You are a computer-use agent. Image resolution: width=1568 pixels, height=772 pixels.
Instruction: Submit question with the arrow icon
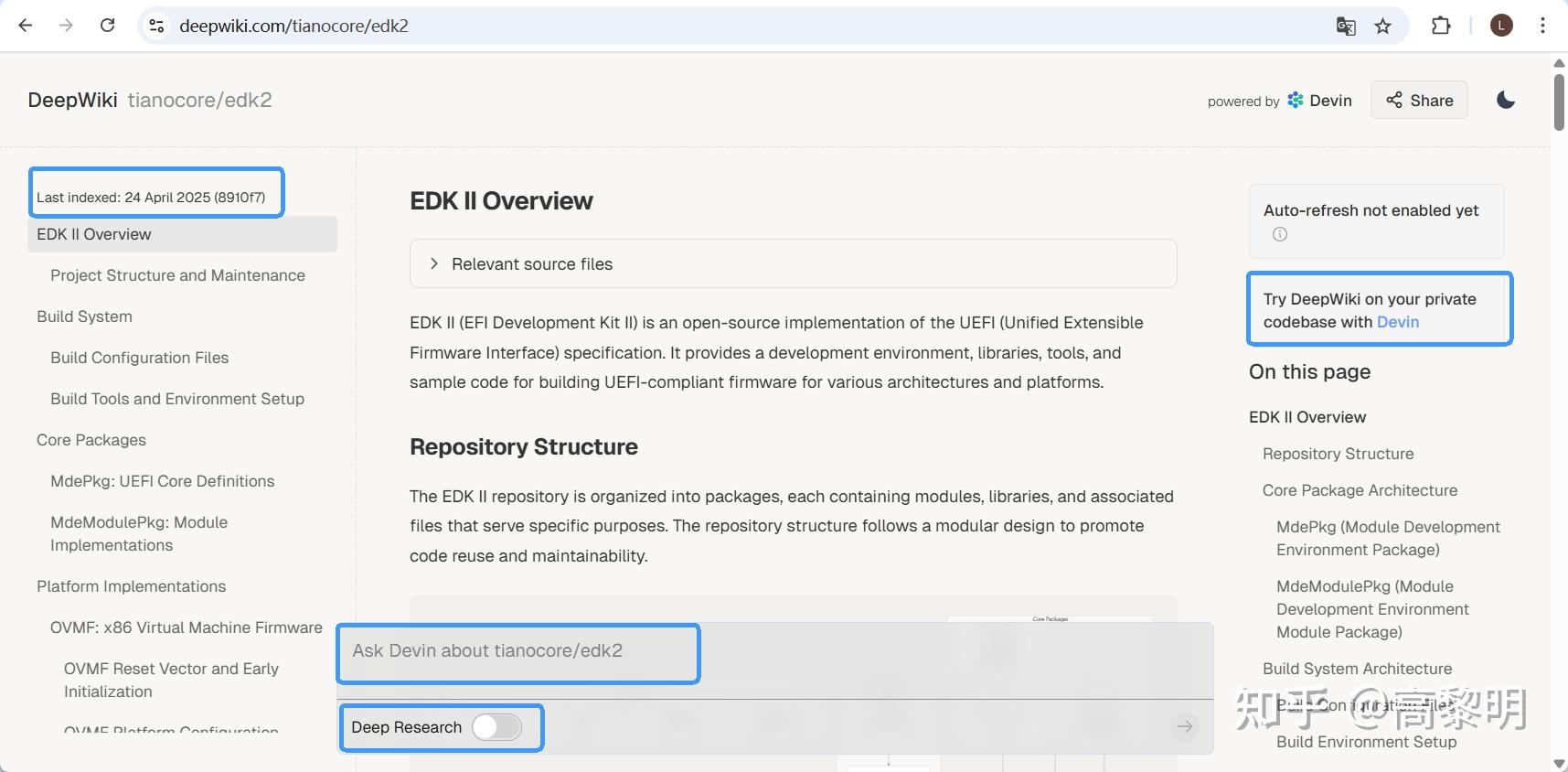(x=1185, y=726)
